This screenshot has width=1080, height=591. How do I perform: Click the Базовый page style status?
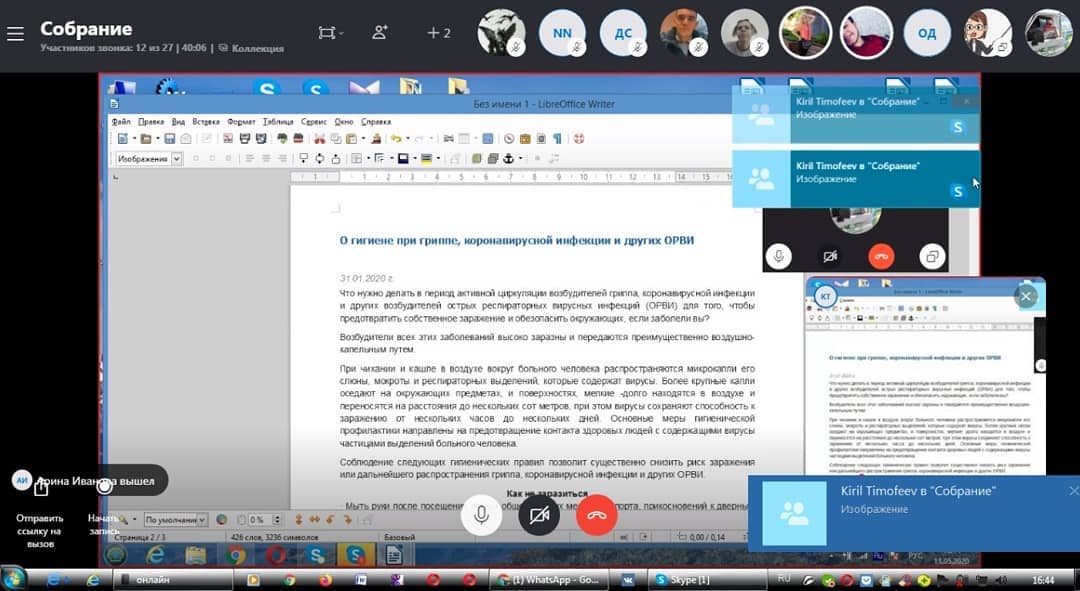coord(399,537)
